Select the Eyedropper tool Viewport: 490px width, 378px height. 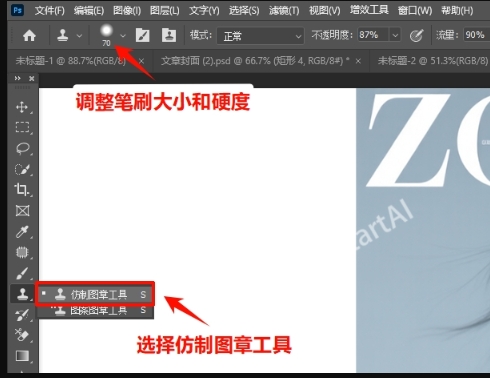22,232
